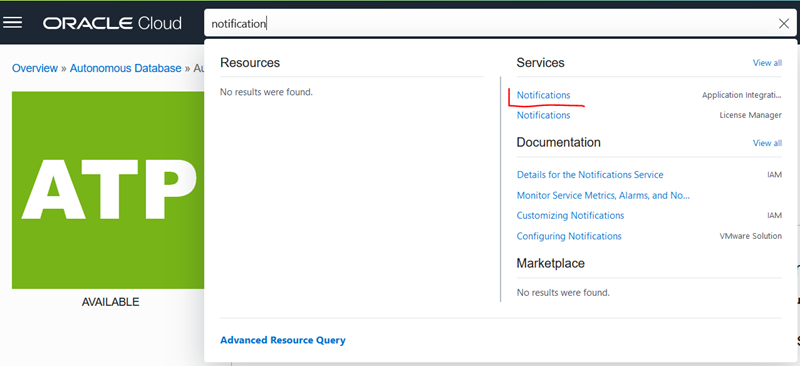Go to Overview breadcrumb

coord(35,68)
